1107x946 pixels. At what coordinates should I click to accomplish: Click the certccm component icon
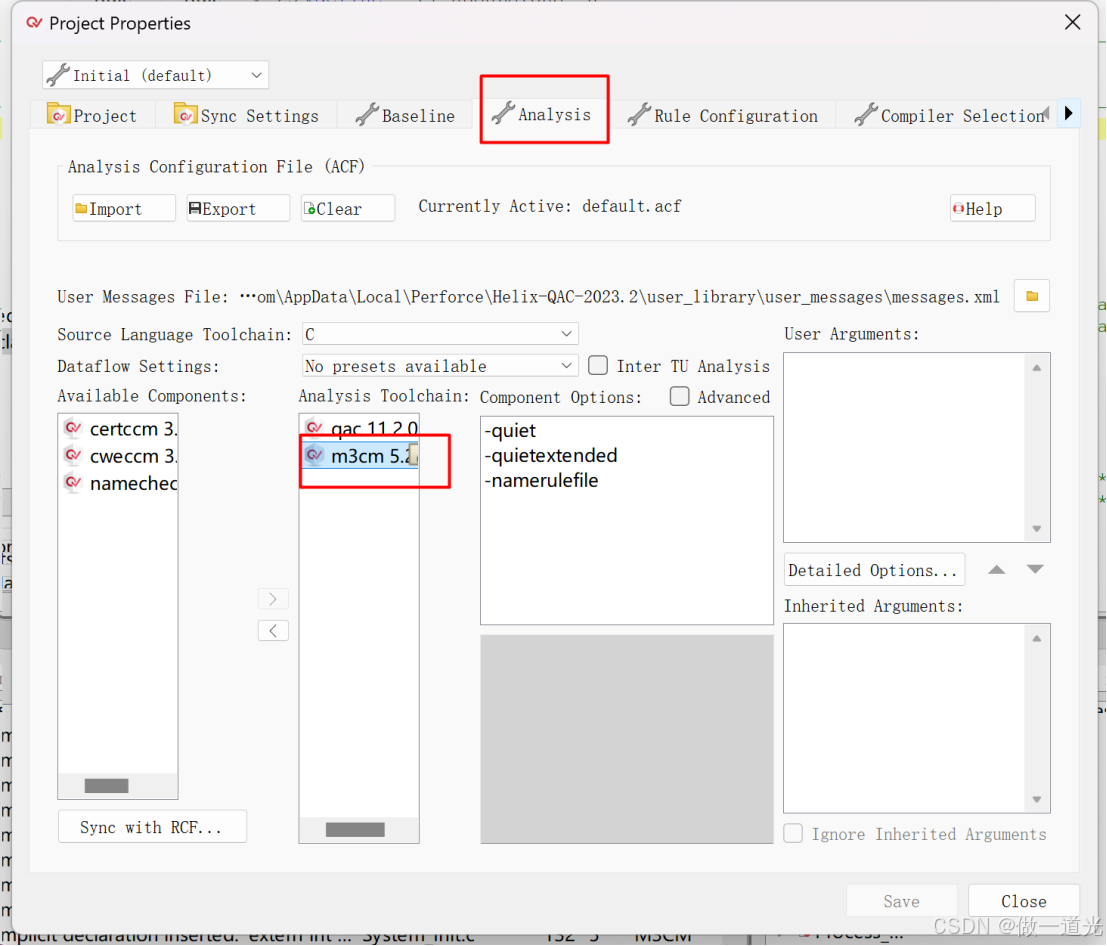point(73,427)
